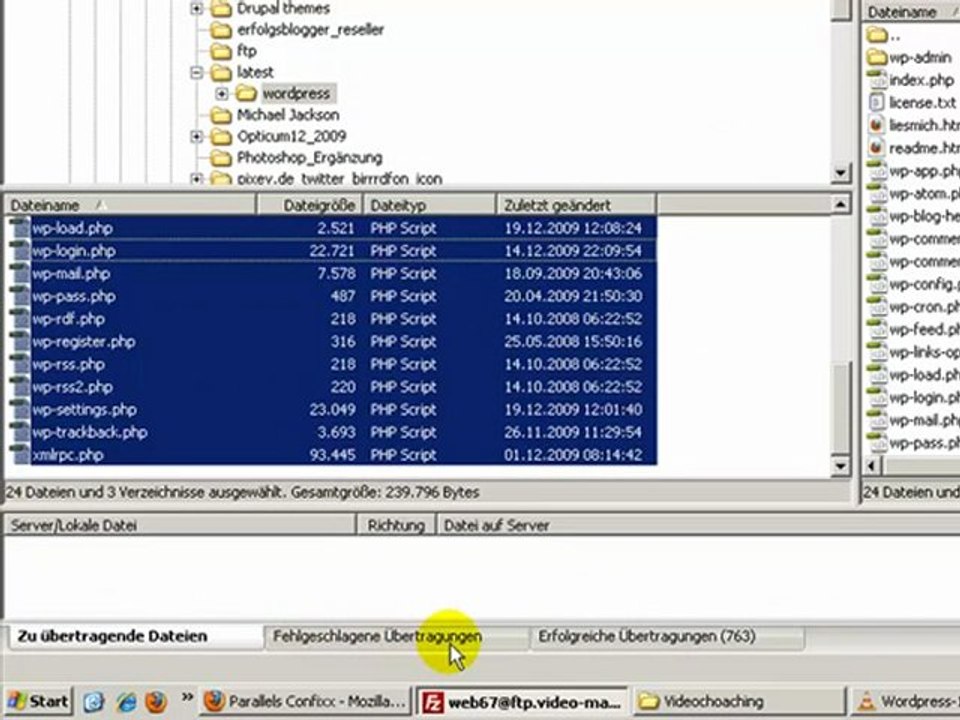Open the wp-admin folder in remote list

920,58
